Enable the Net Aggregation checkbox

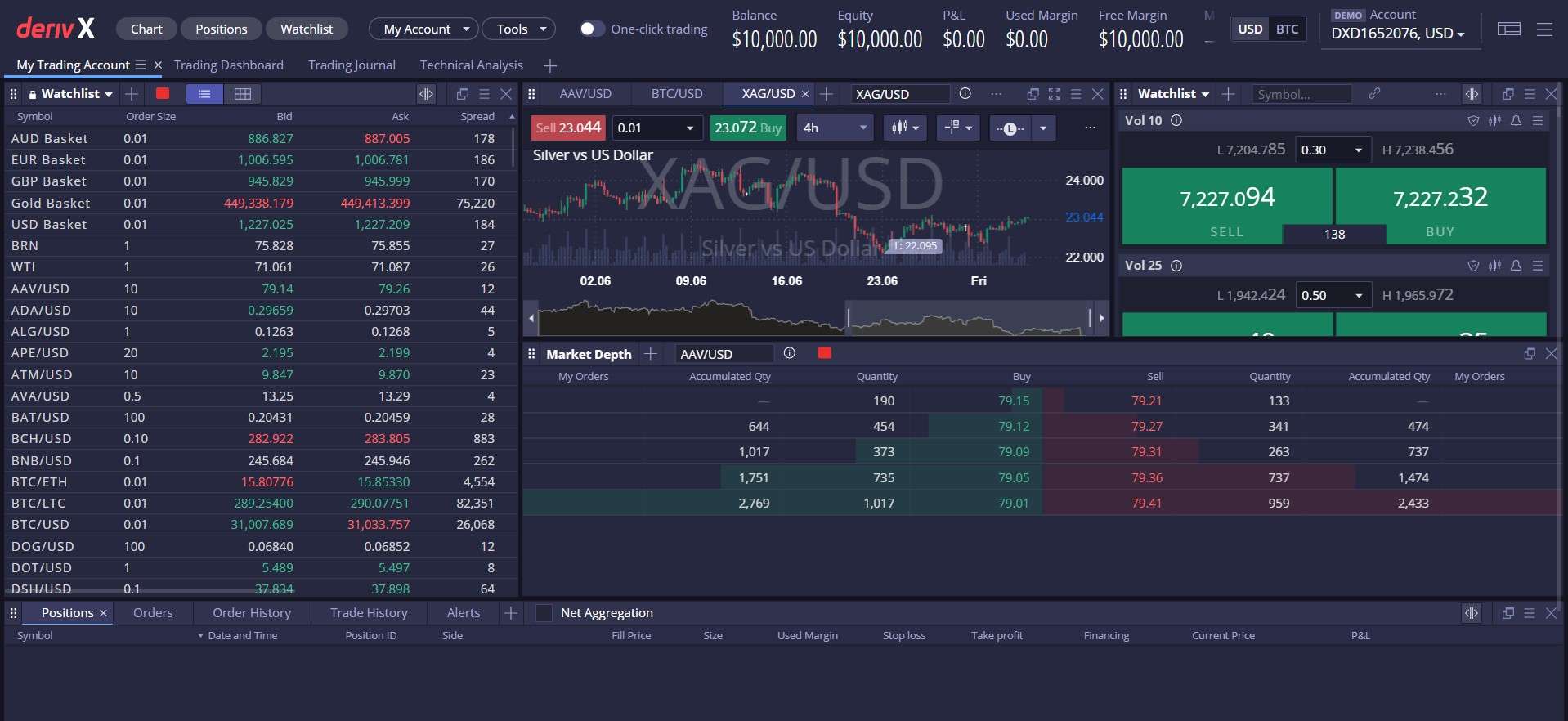pyautogui.click(x=544, y=613)
